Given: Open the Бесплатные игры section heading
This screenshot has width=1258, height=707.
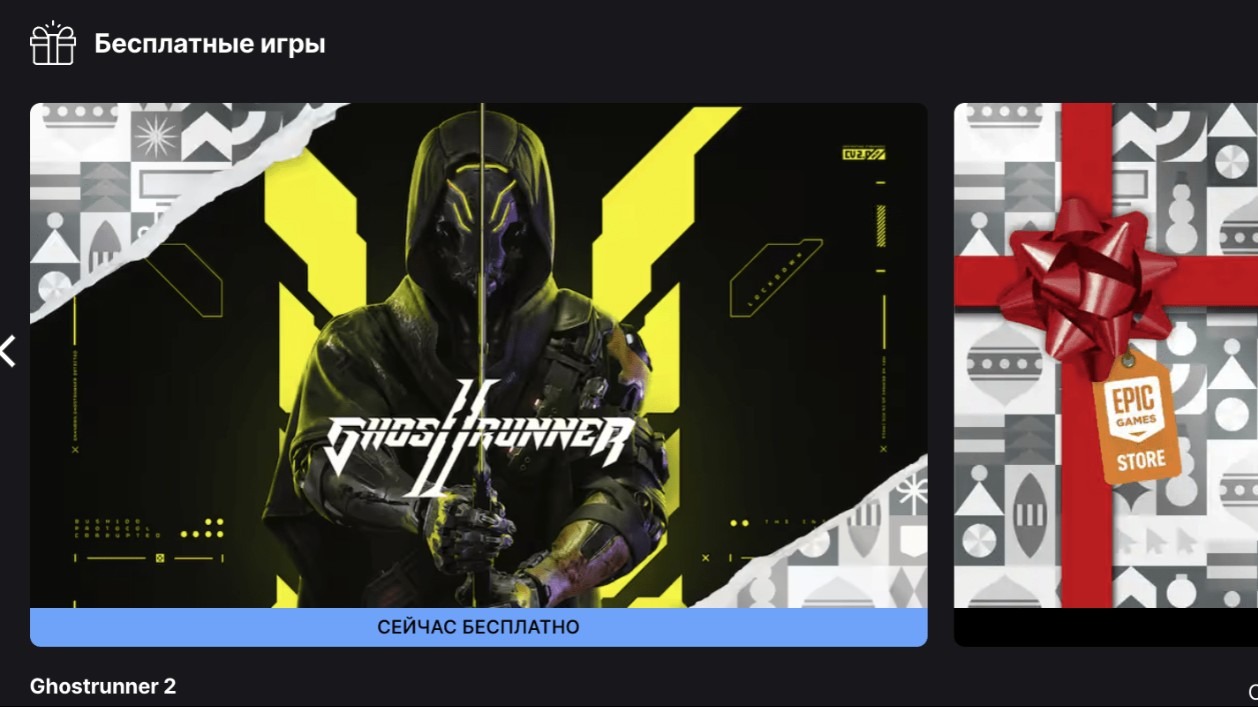Looking at the screenshot, I should (x=210, y=44).
